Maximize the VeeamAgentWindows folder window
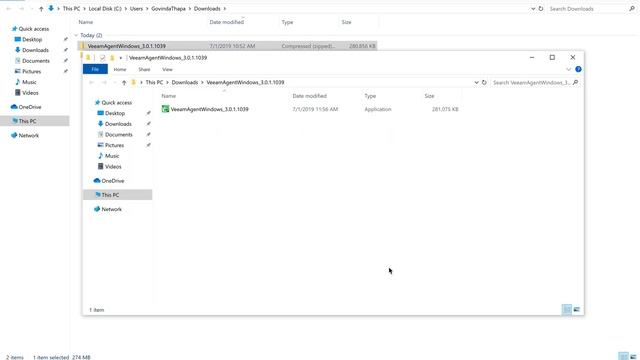 pos(552,58)
